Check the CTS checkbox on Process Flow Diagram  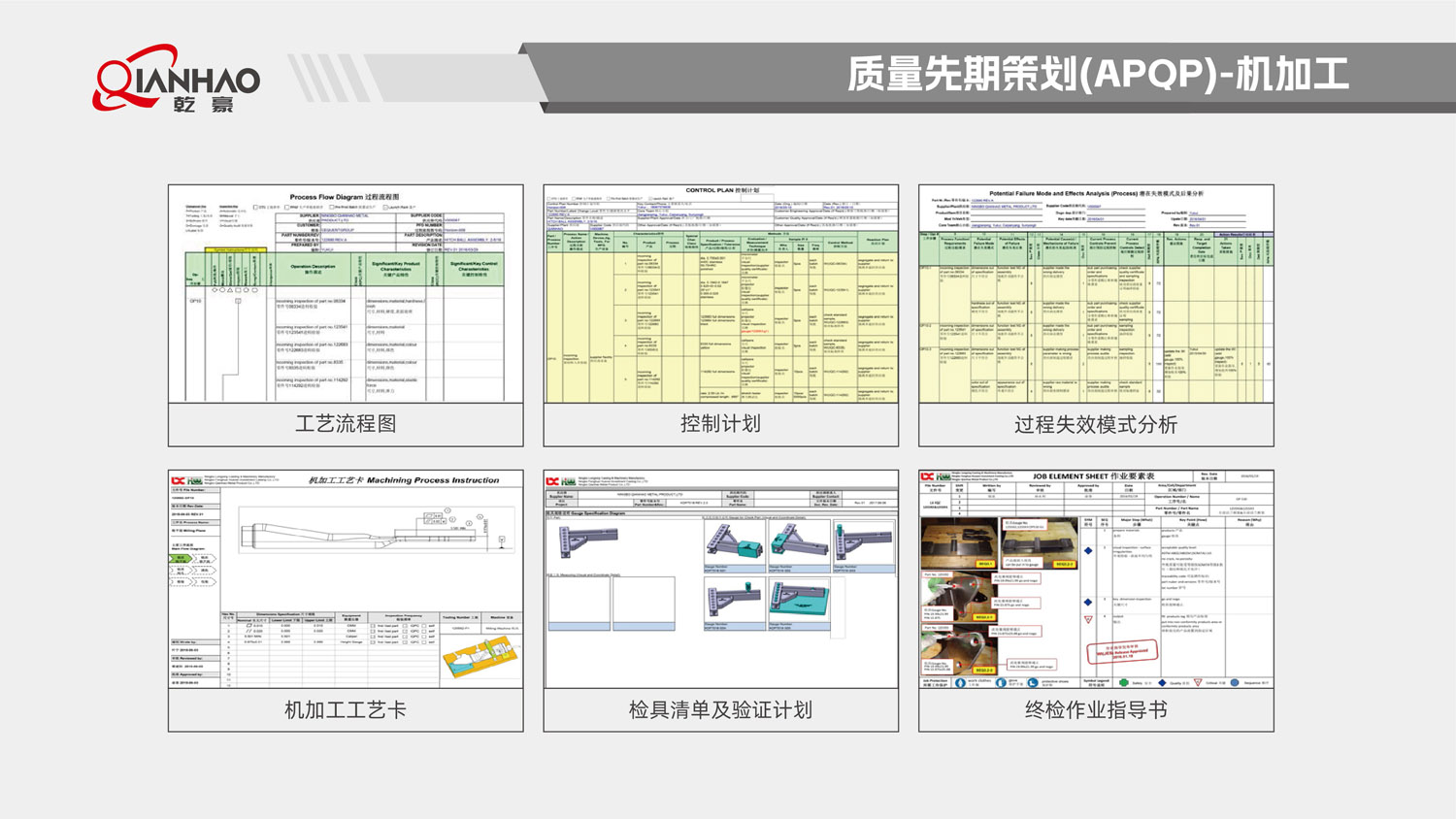coord(255,207)
